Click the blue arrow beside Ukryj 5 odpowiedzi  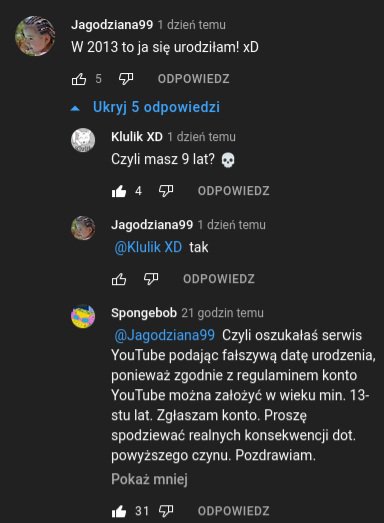75,108
